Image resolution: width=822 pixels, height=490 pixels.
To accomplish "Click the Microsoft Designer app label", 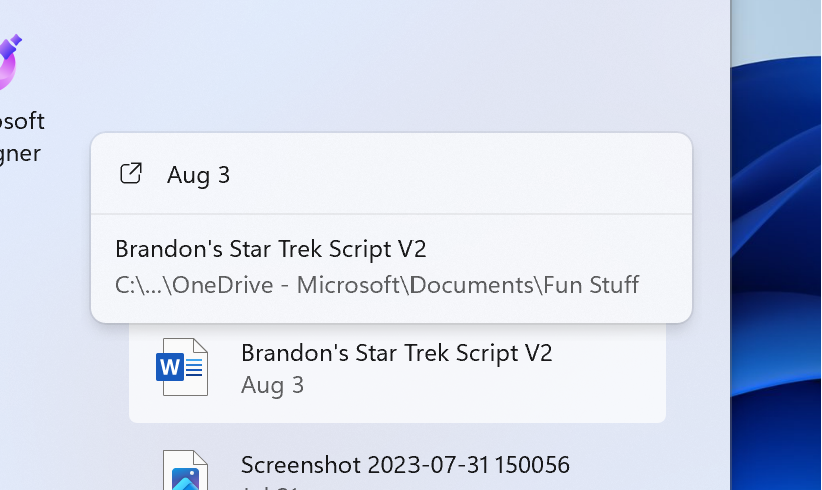I will (x=22, y=137).
